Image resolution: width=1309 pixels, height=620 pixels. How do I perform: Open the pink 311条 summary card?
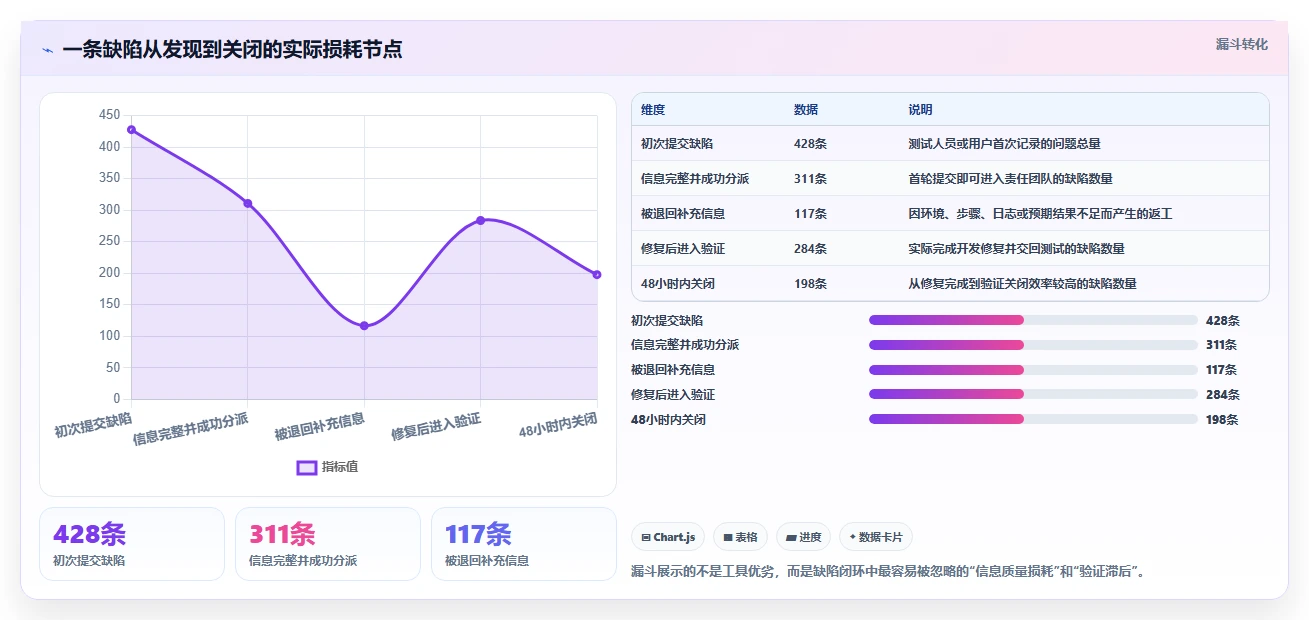(328, 544)
